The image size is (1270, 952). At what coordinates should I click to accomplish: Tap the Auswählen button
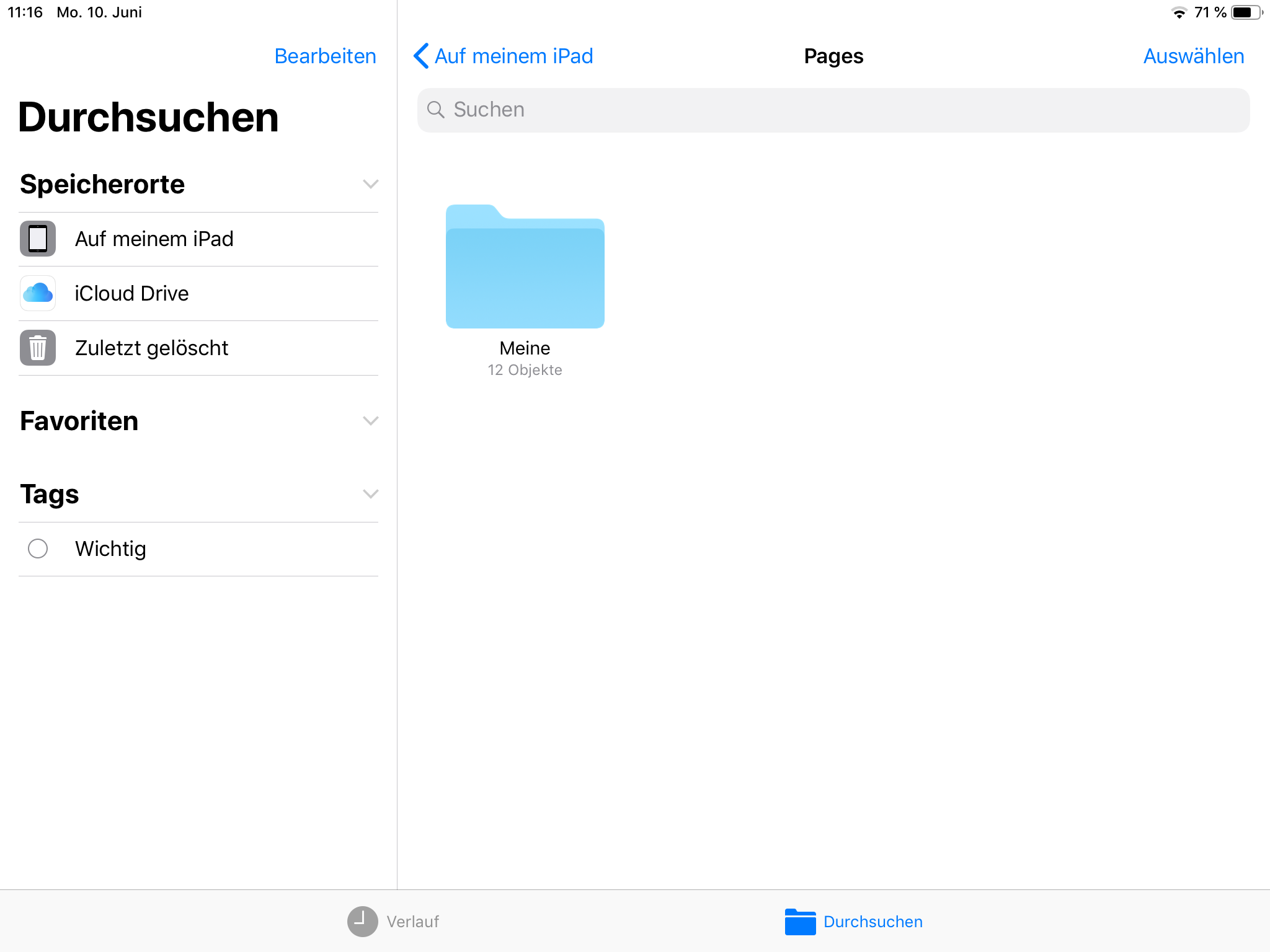[x=1193, y=56]
